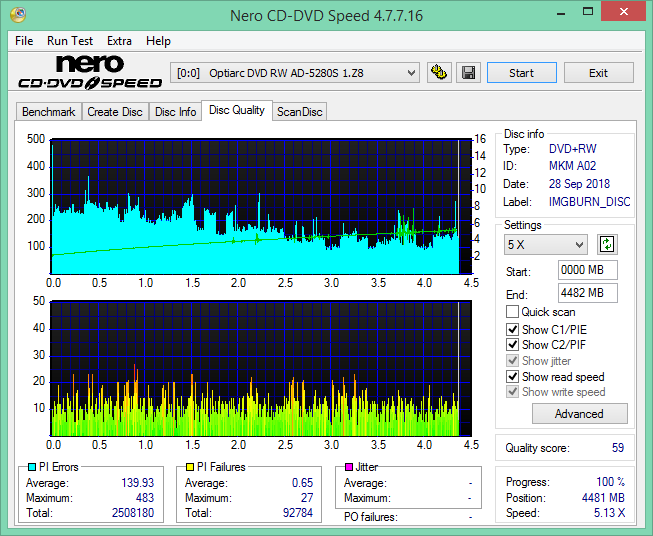The image size is (653, 536).
Task: Click the PI Errors graph area
Action: click(261, 207)
